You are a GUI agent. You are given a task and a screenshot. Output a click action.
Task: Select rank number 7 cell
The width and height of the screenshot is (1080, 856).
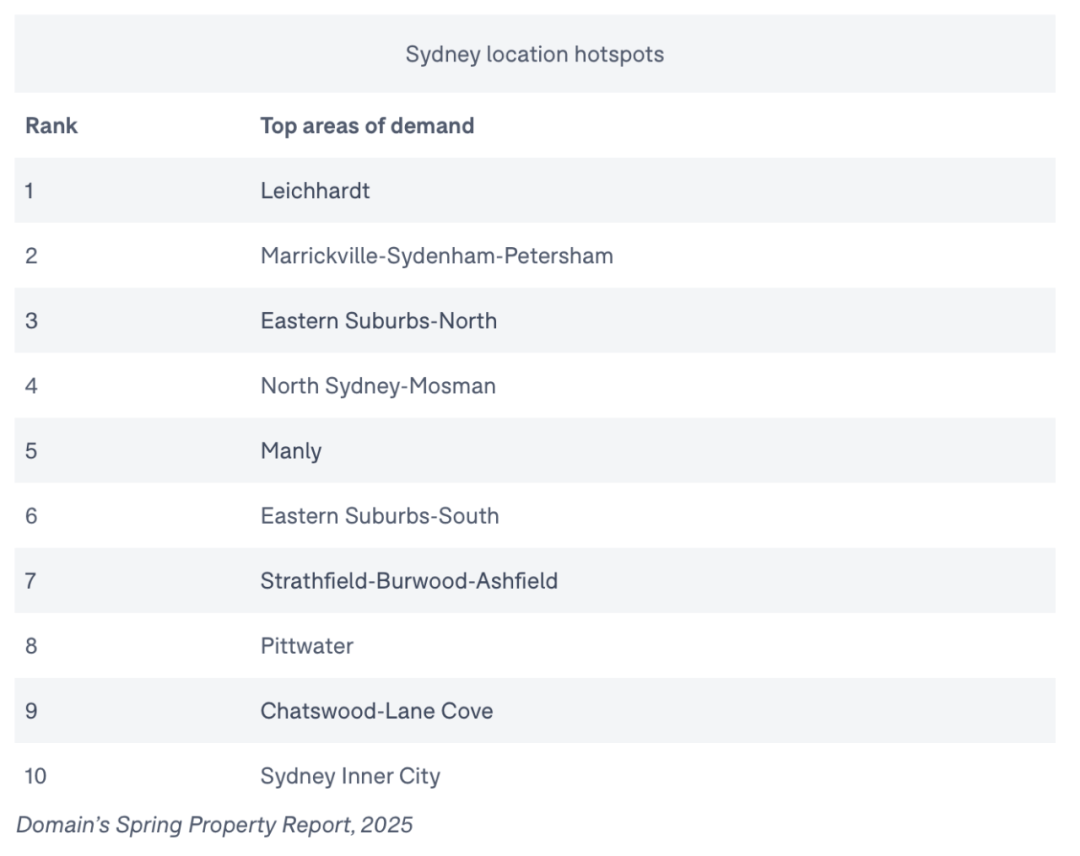click(x=30, y=581)
